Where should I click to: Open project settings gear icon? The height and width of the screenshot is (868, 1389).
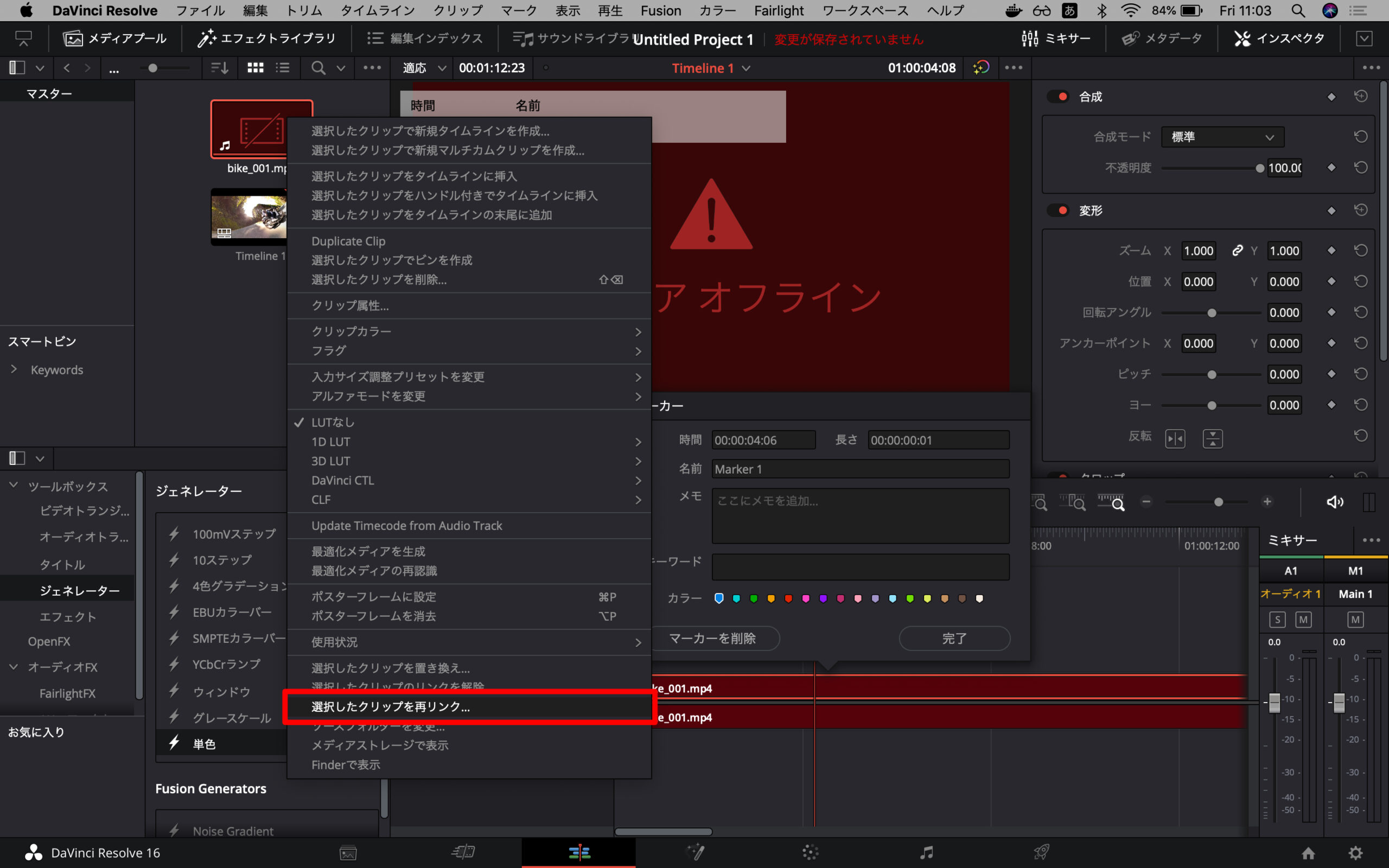click(1355, 852)
